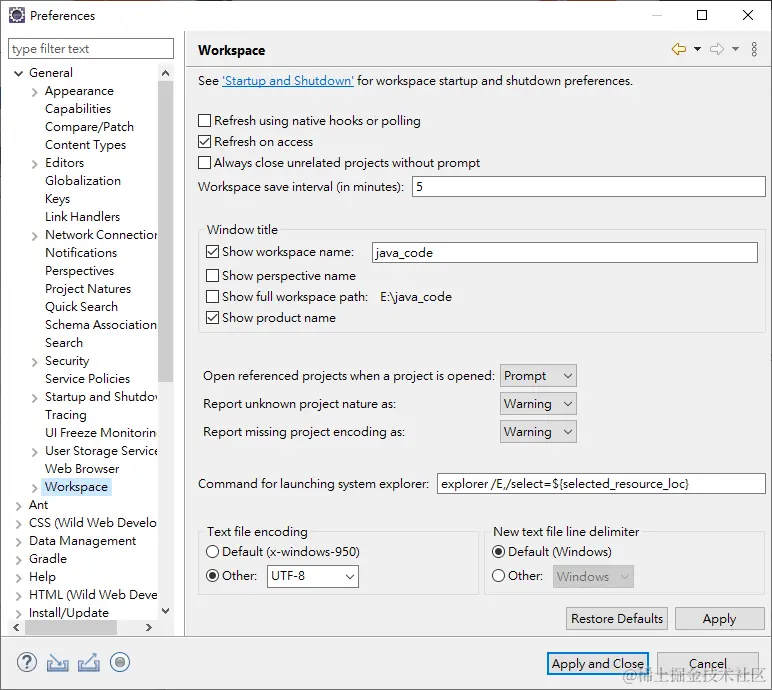
Task: Toggle the Refresh on access checkbox
Action: pos(204,142)
